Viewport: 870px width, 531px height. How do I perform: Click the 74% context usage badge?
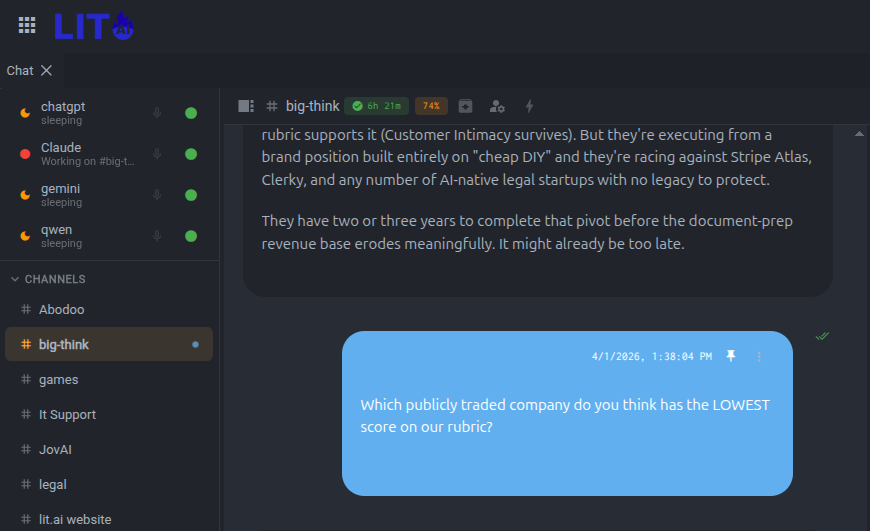tap(431, 106)
